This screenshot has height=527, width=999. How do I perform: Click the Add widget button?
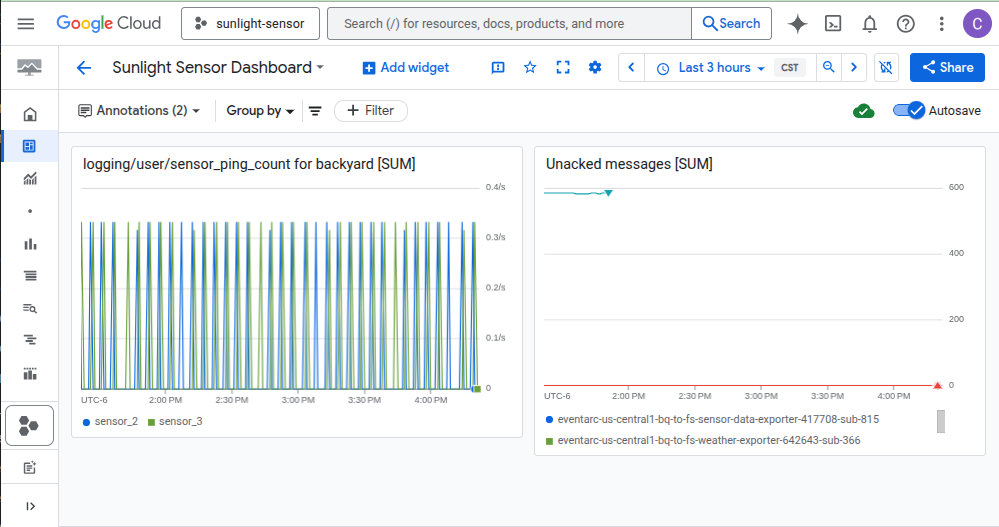tap(406, 68)
